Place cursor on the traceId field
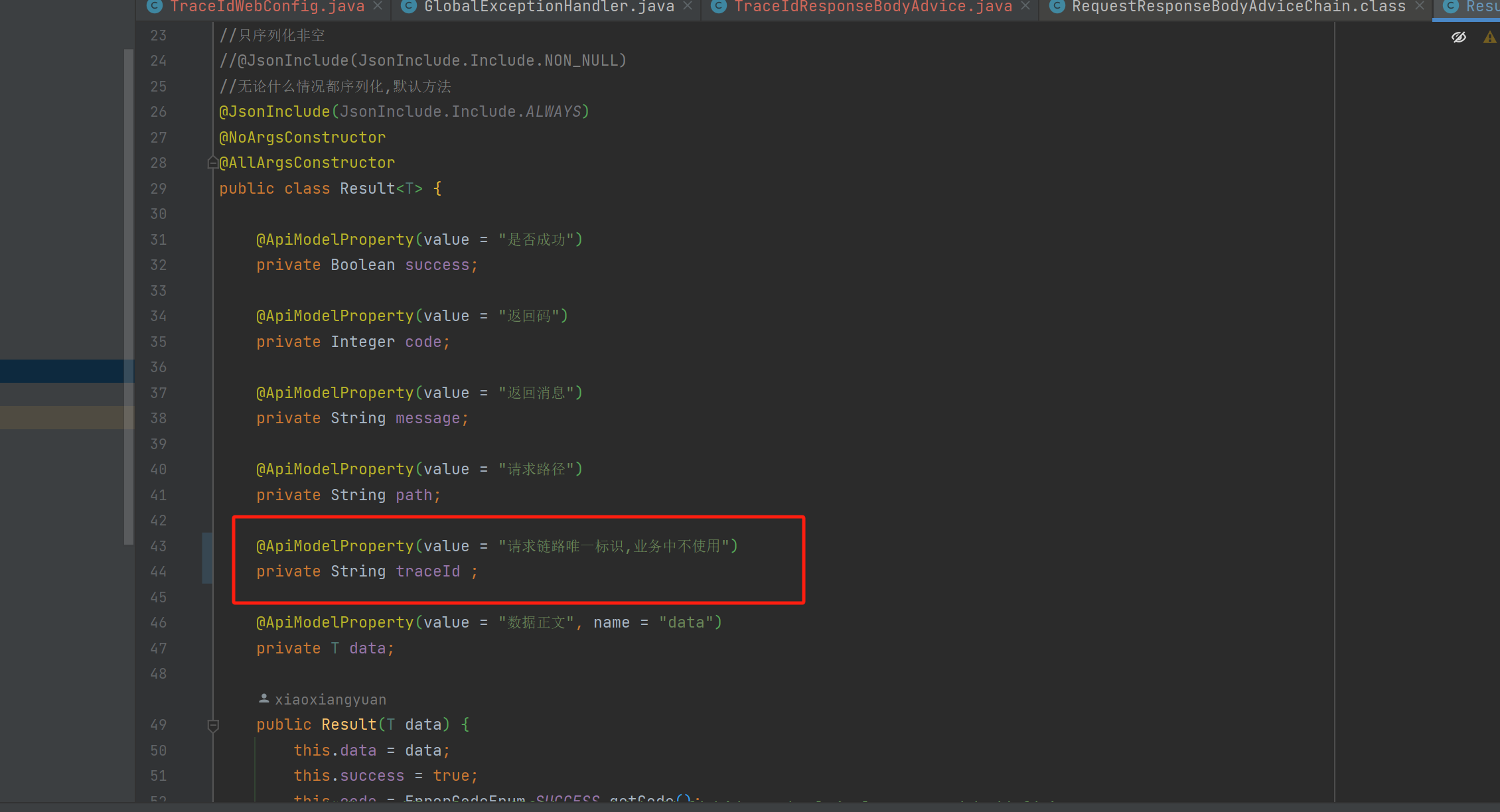The width and height of the screenshot is (1500, 812). pyautogui.click(x=428, y=571)
